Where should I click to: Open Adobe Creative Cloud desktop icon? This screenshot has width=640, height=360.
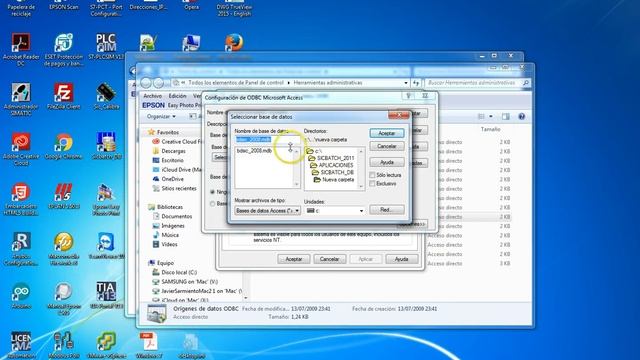[x=21, y=149]
